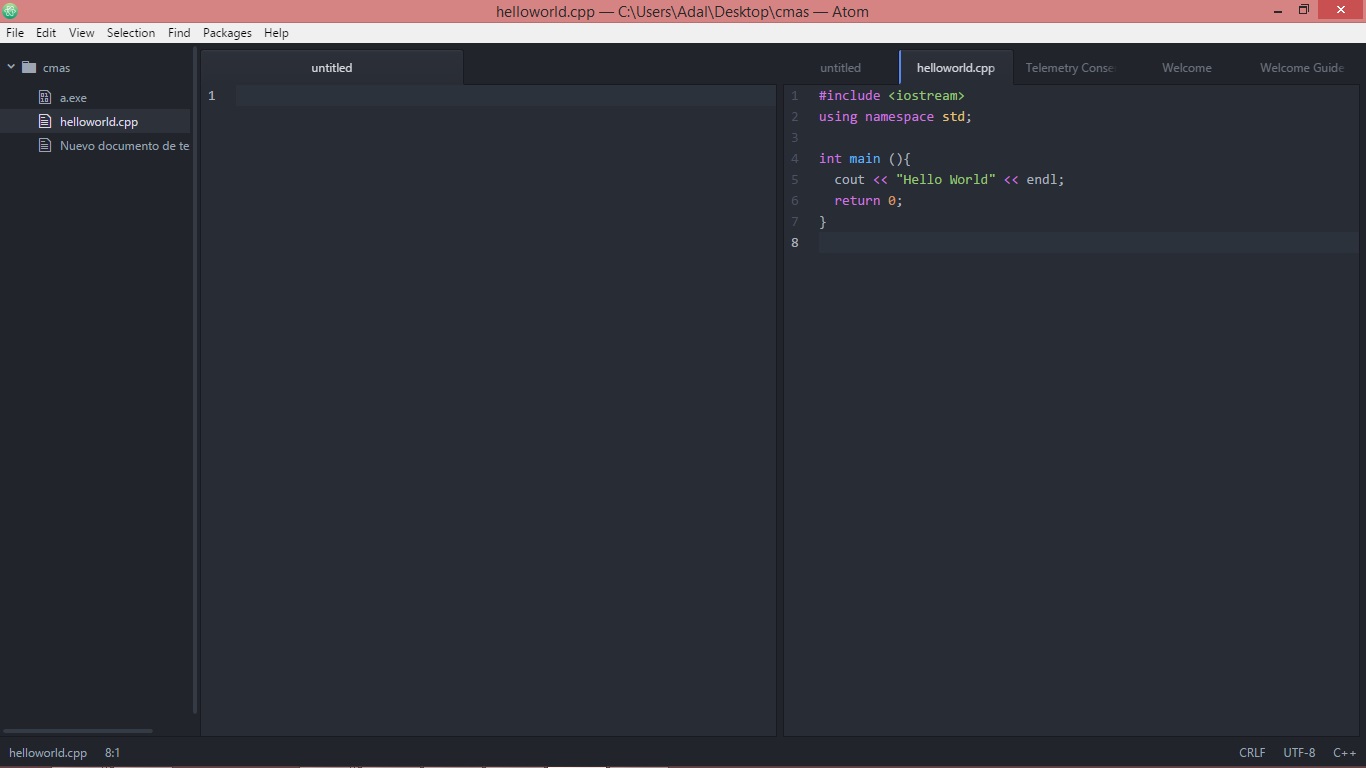This screenshot has height=768, width=1366.
Task: Select a.exe in the tree view
Action: click(73, 98)
